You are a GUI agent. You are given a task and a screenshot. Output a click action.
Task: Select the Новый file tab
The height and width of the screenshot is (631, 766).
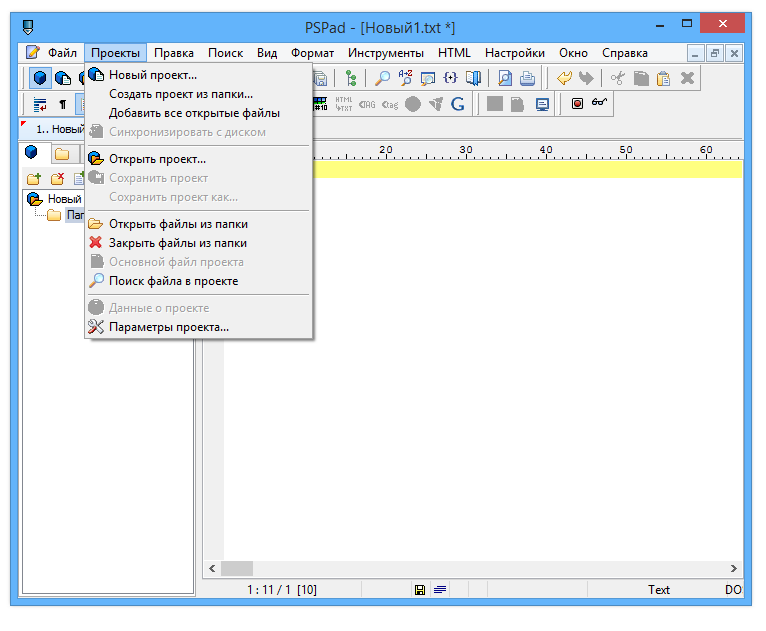(54, 129)
